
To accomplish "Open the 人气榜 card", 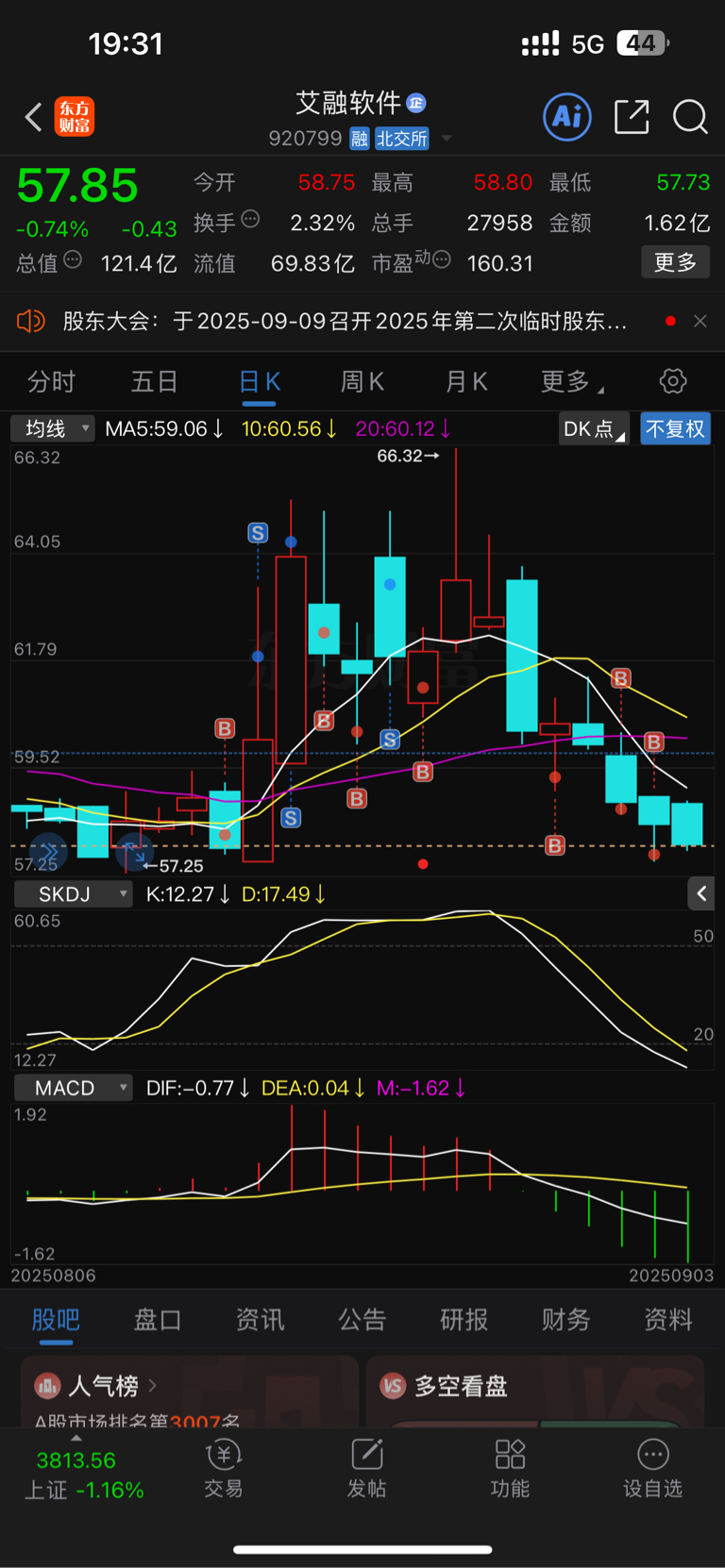I will click(190, 1391).
